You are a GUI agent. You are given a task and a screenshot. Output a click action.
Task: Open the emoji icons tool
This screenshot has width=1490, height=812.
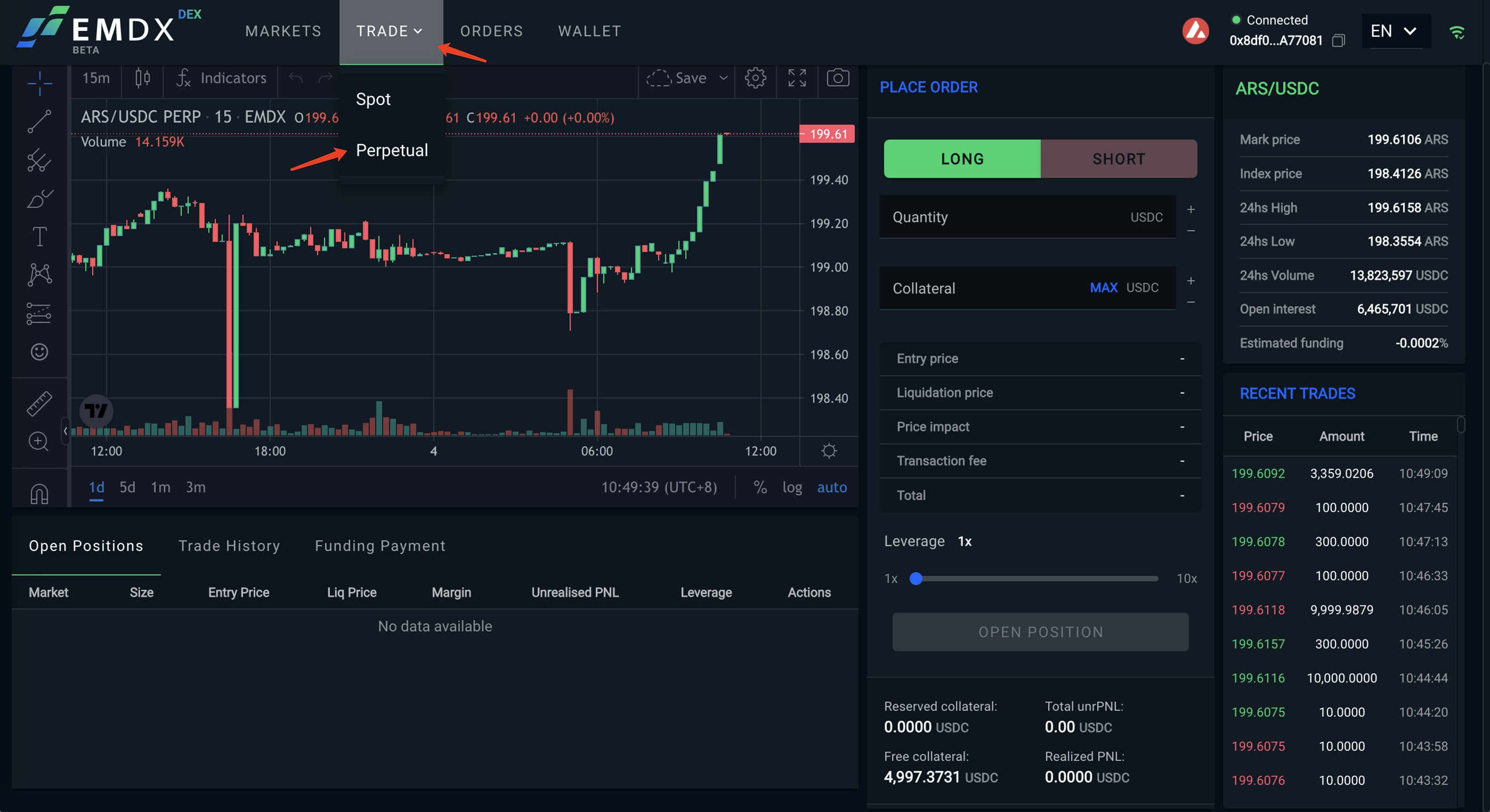coord(39,352)
